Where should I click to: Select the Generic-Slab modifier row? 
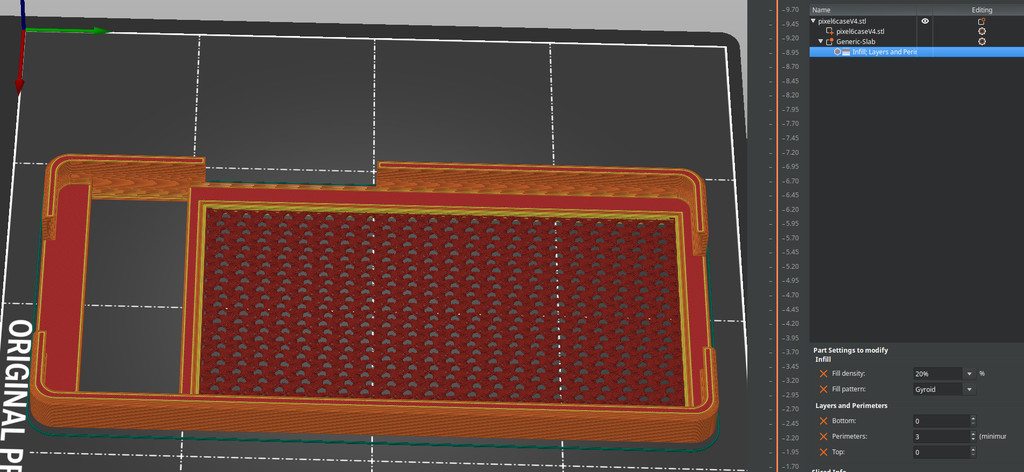(917, 42)
